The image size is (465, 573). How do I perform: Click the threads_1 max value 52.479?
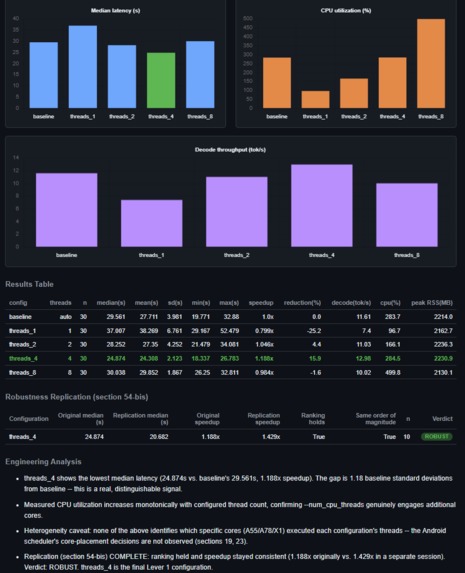click(229, 331)
